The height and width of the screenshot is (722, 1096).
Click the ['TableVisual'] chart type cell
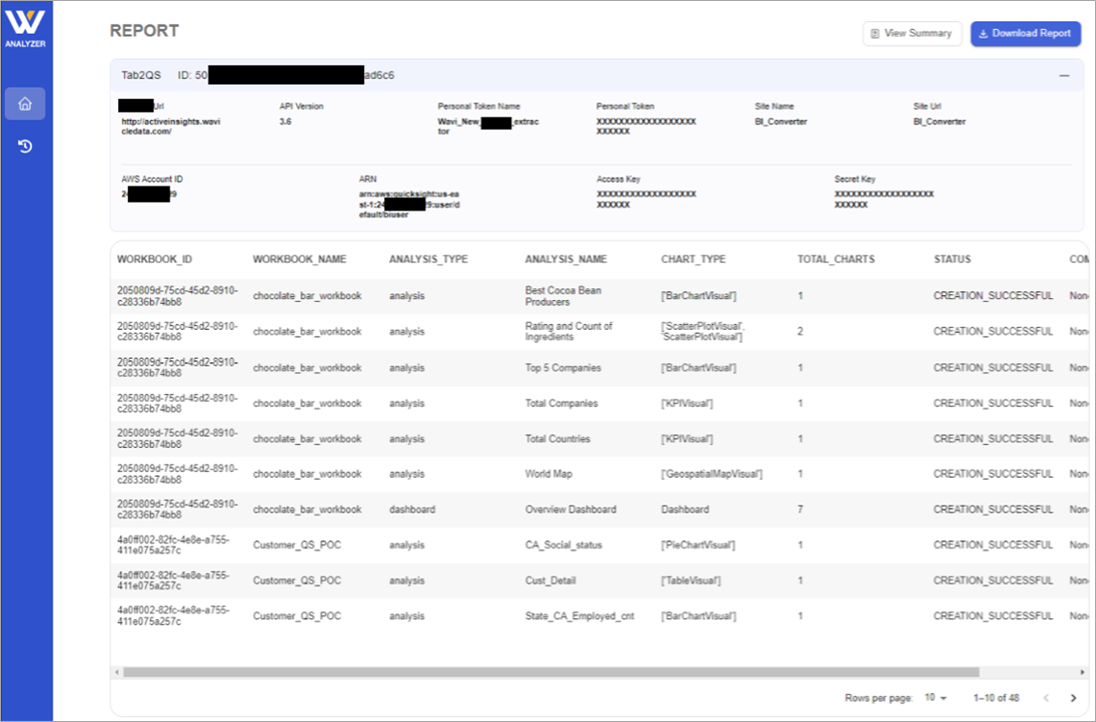click(x=691, y=581)
